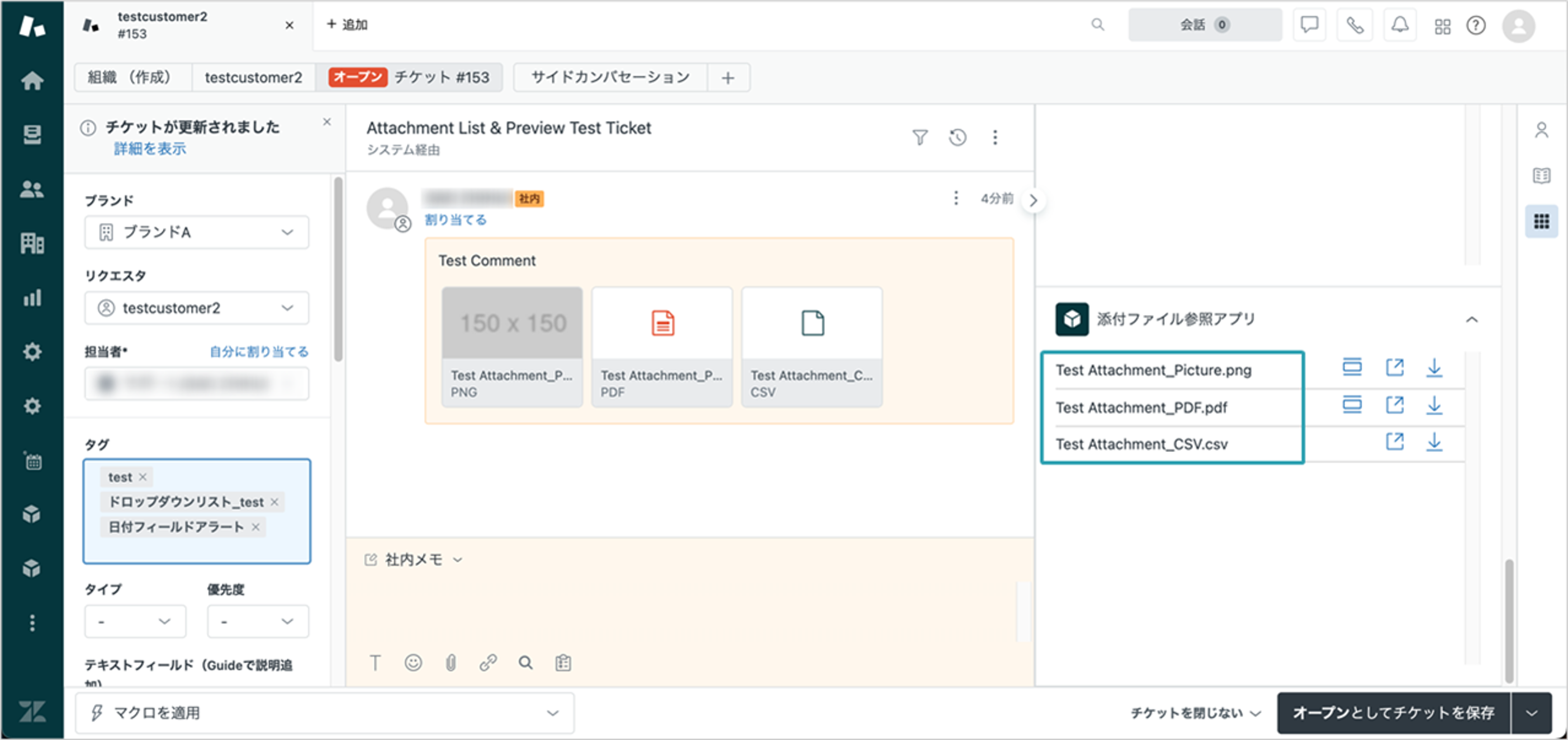
Task: Dismiss the ticket updated notification
Action: [x=327, y=122]
